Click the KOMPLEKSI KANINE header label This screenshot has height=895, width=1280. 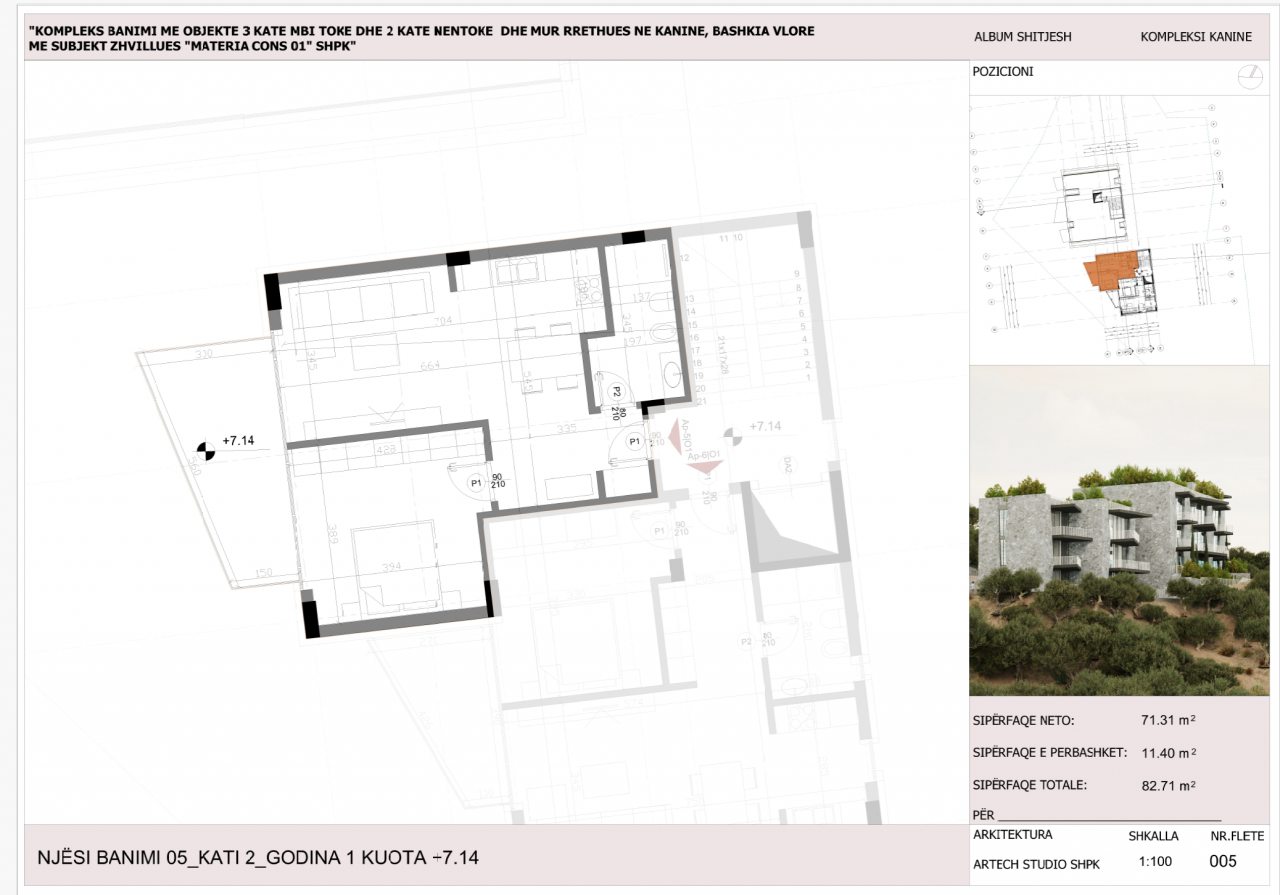(x=1195, y=37)
